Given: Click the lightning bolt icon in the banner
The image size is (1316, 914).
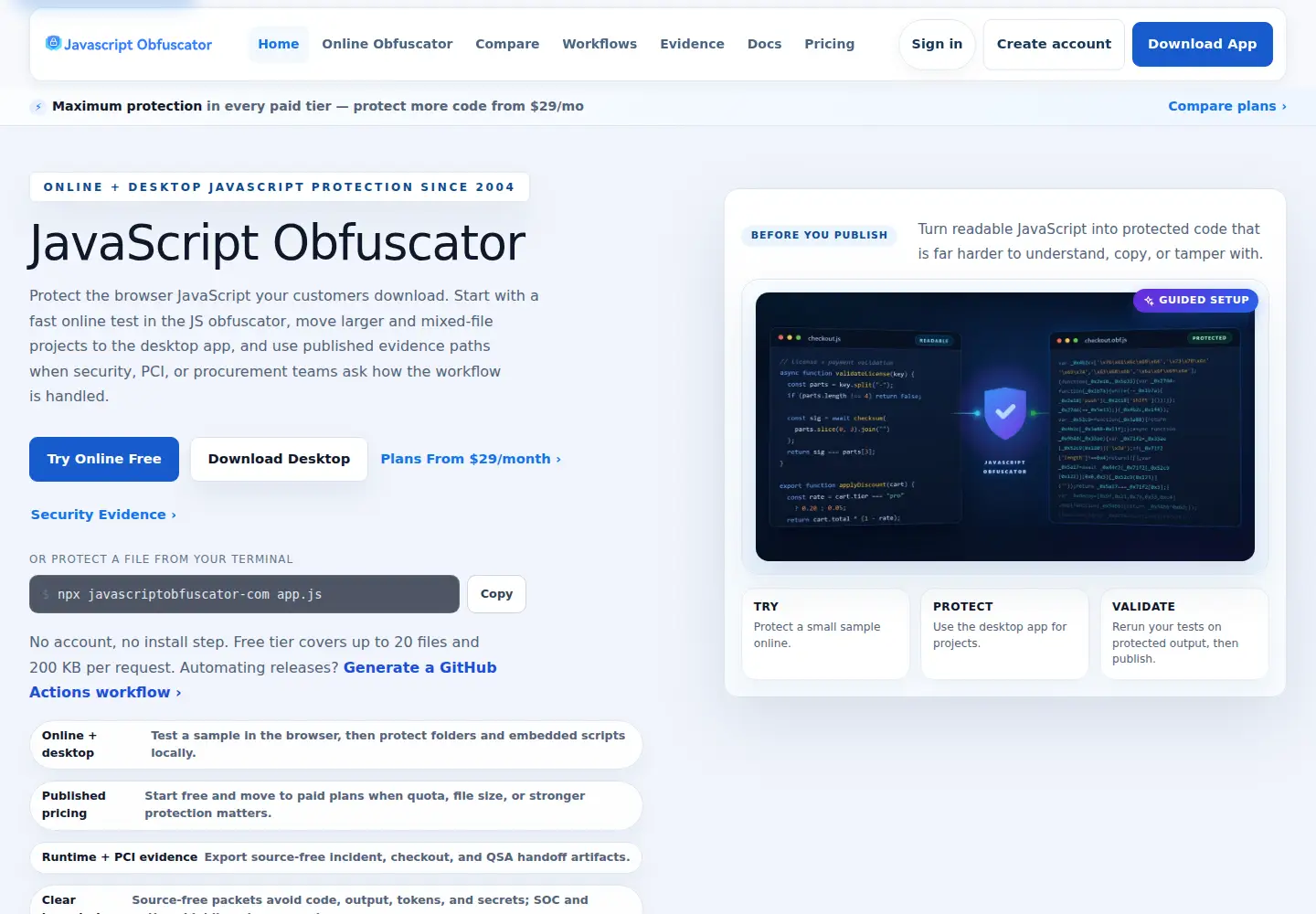Looking at the screenshot, I should 38,107.
